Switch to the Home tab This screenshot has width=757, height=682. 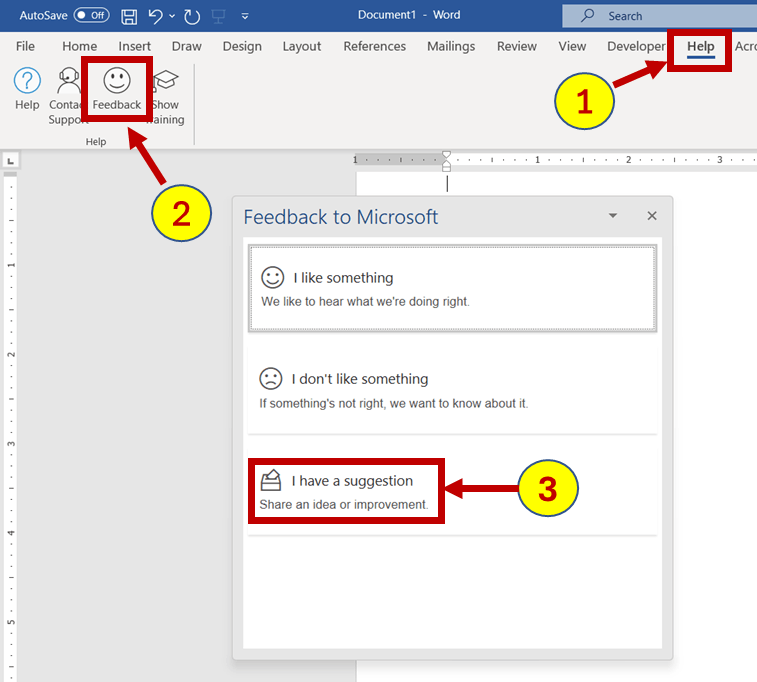(x=80, y=46)
